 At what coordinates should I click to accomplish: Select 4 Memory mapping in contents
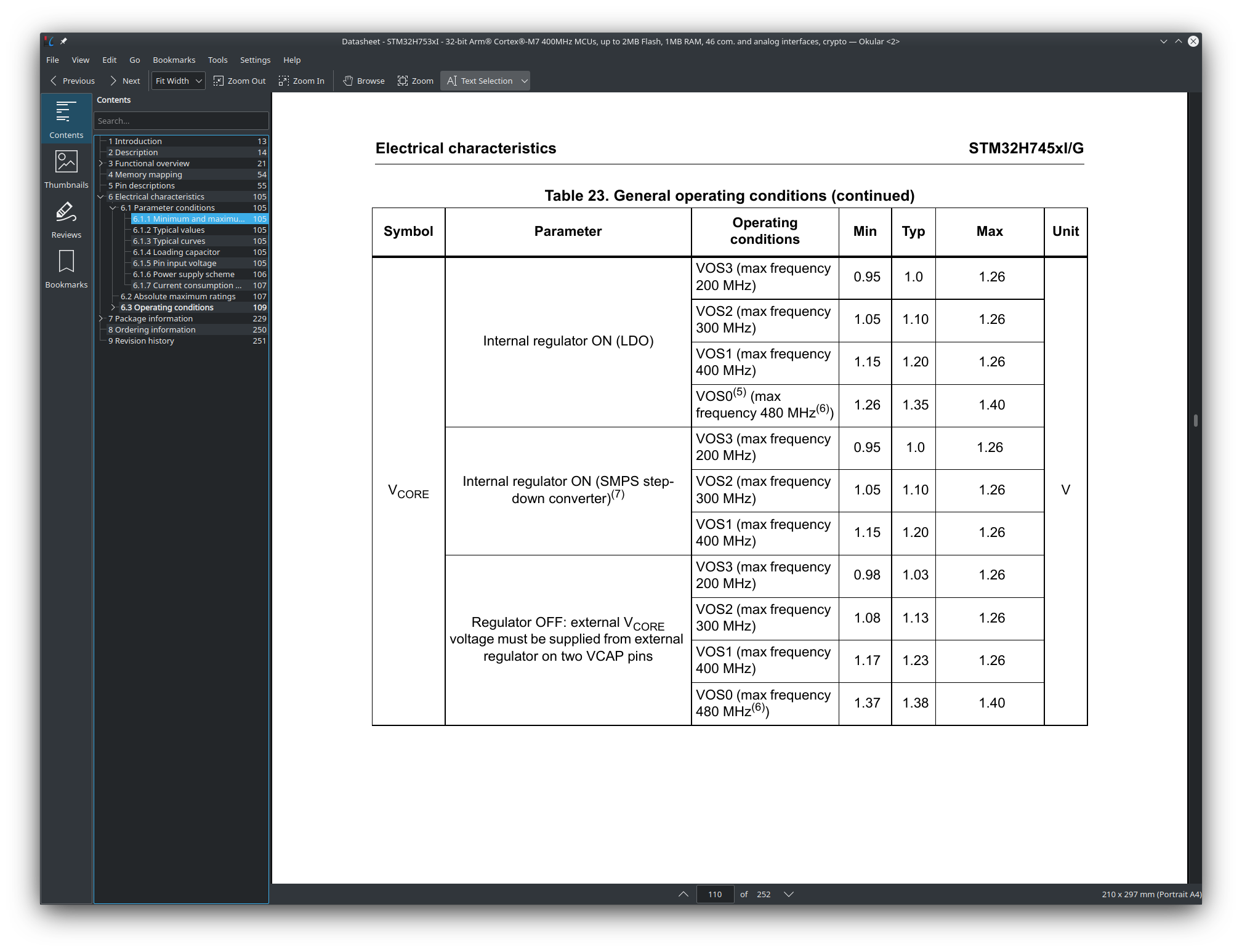tap(187, 174)
